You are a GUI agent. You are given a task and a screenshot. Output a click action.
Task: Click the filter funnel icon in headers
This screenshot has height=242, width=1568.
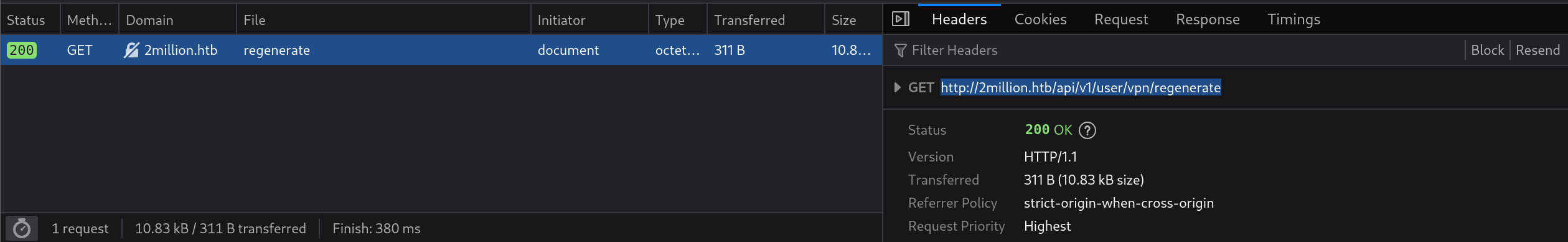(900, 51)
